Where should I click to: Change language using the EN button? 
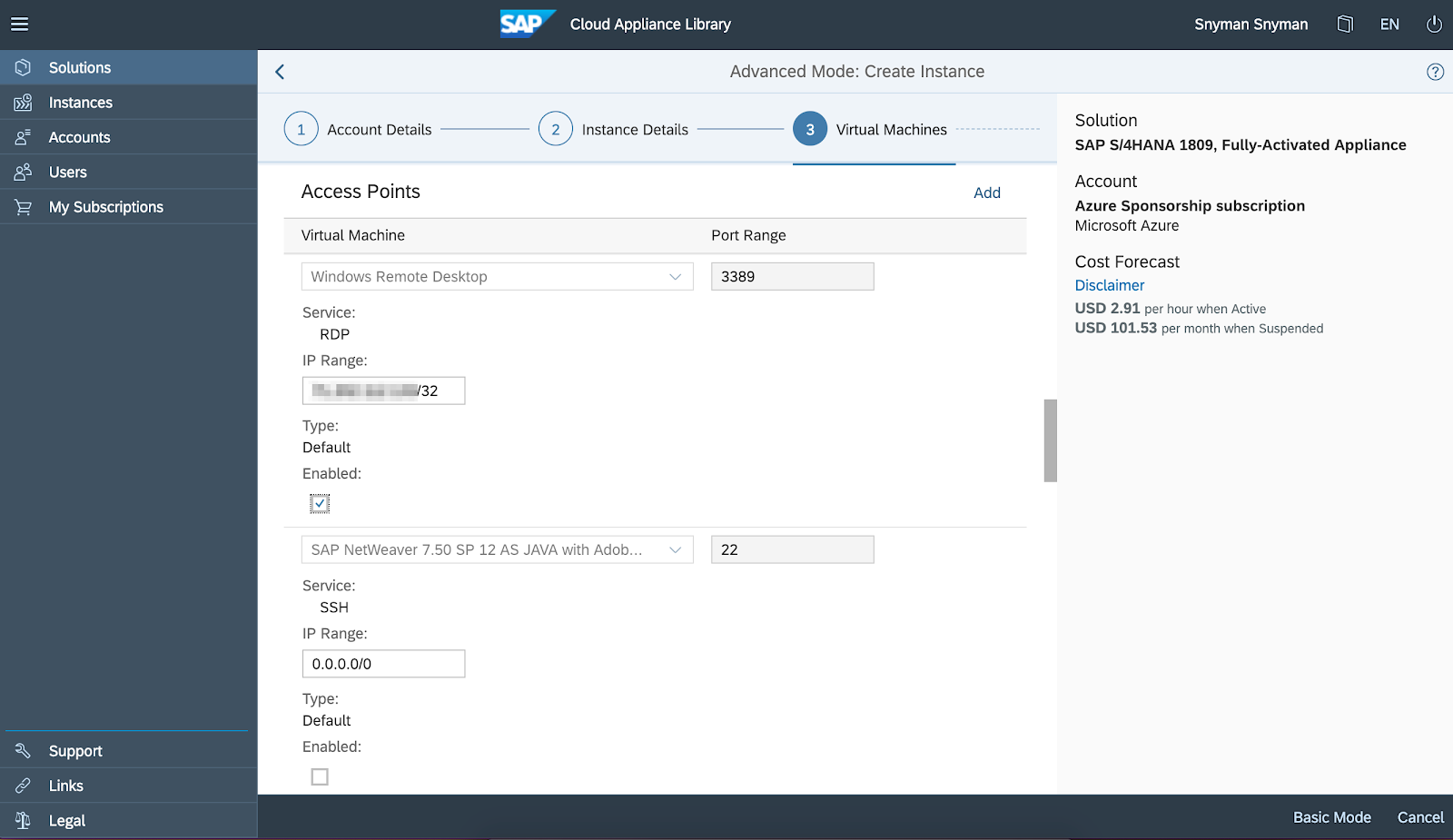[1389, 25]
